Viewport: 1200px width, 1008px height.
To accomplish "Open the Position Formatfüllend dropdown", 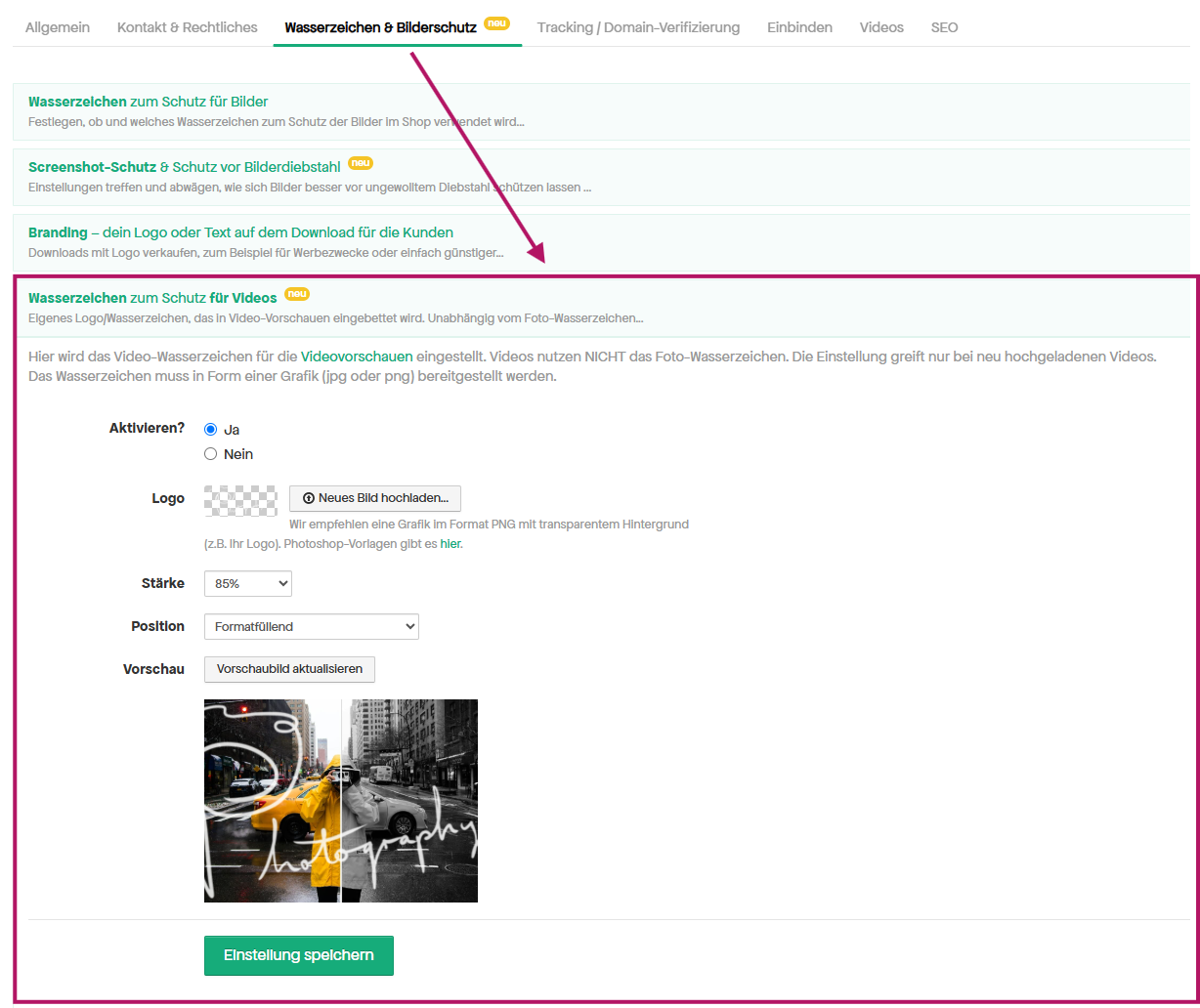I will point(312,626).
